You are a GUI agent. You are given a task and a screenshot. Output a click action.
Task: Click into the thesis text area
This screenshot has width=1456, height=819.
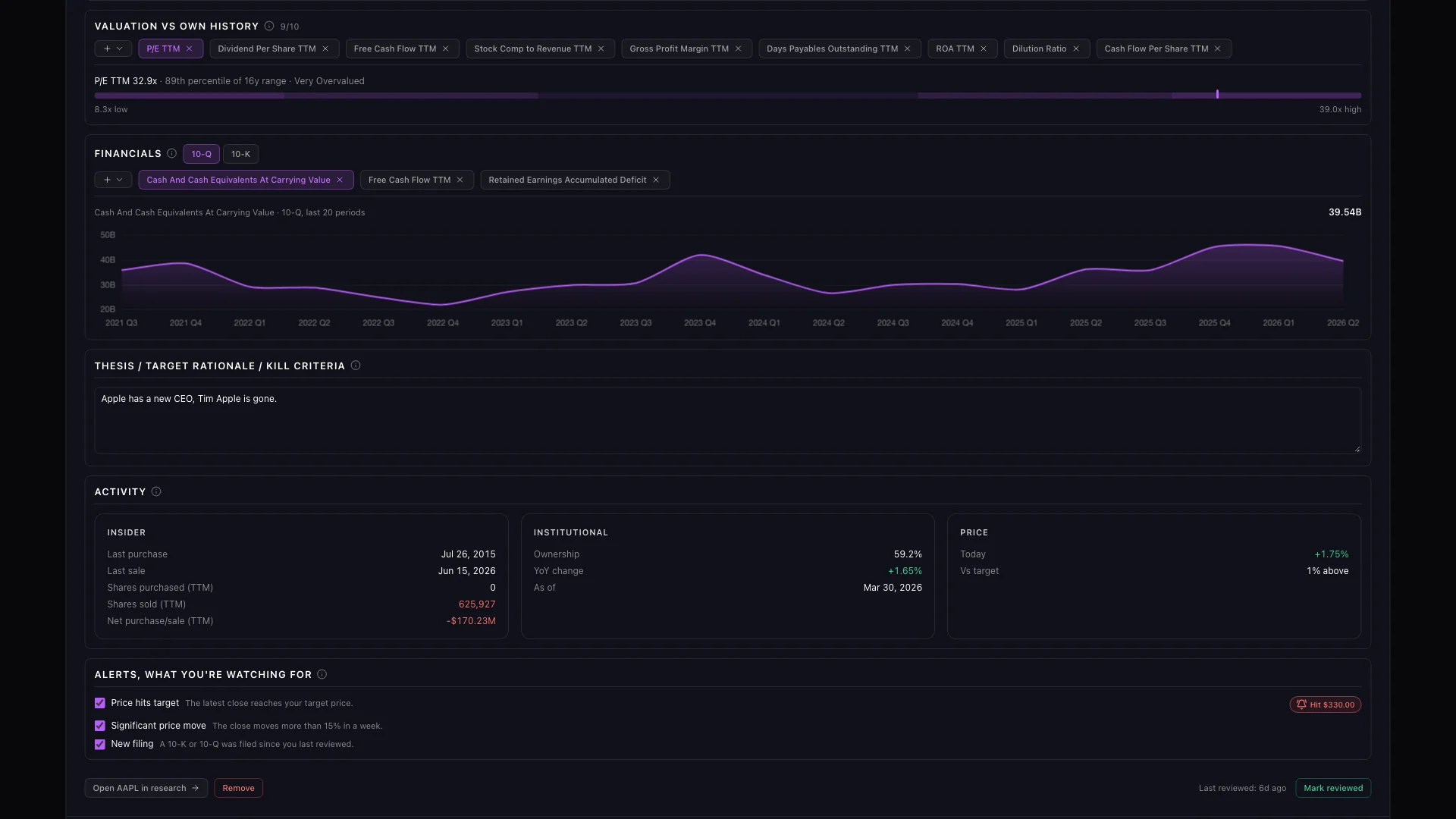(x=727, y=421)
